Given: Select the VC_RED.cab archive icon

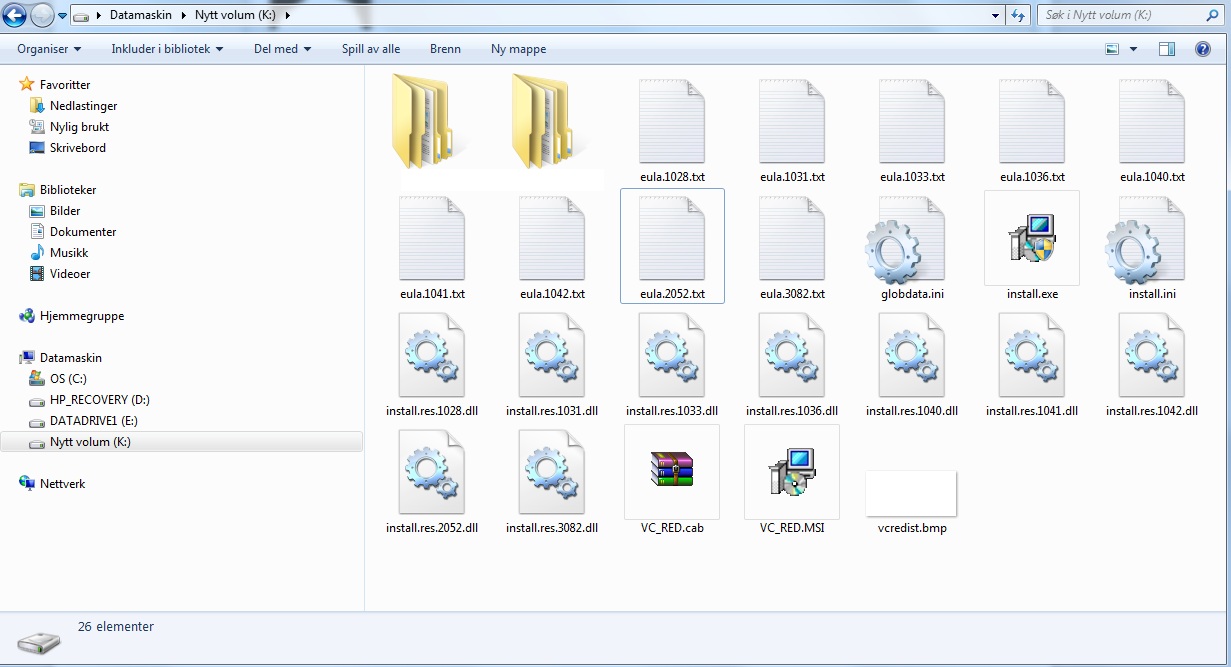Looking at the screenshot, I should (x=672, y=471).
